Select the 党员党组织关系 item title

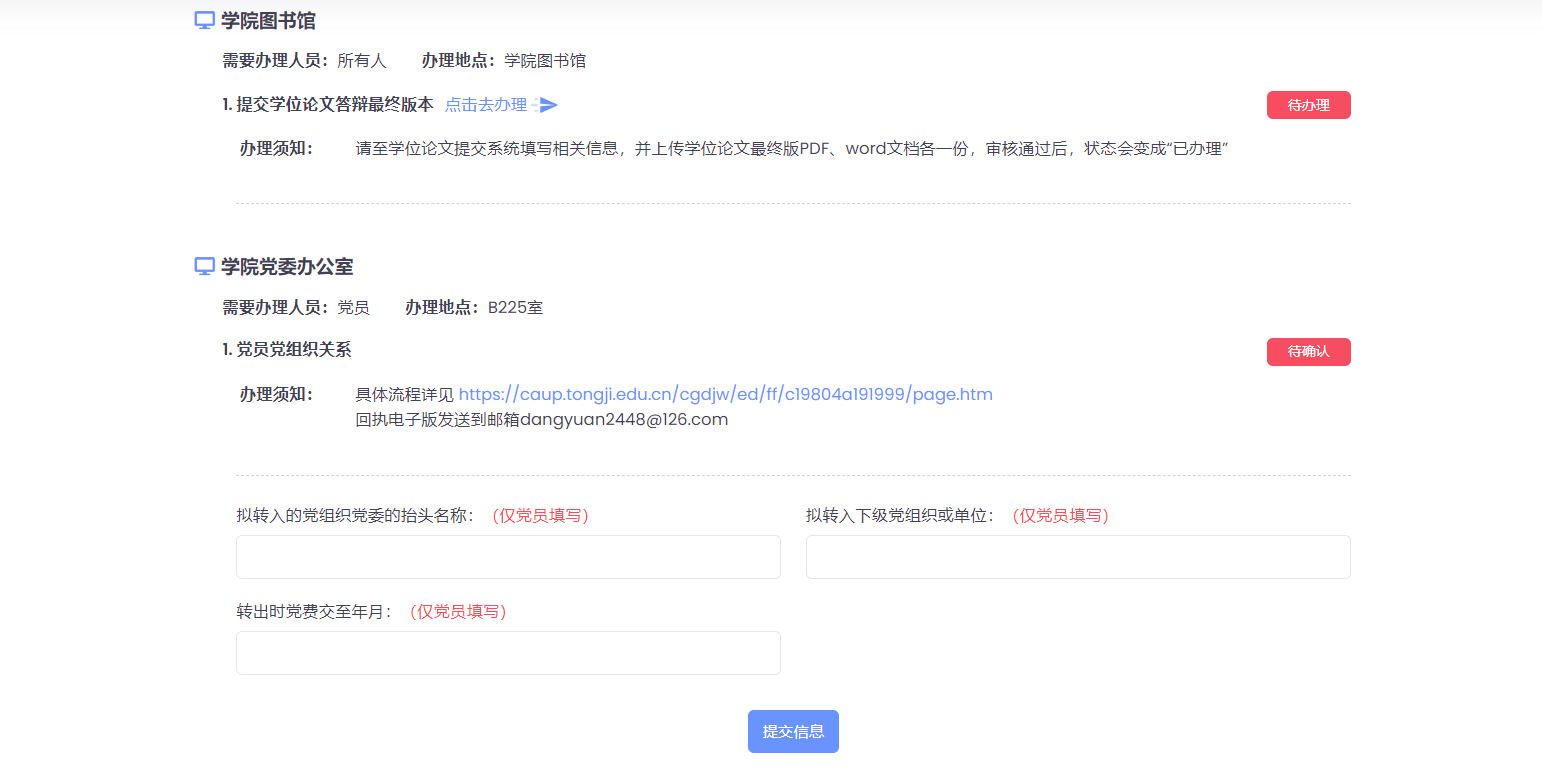293,350
